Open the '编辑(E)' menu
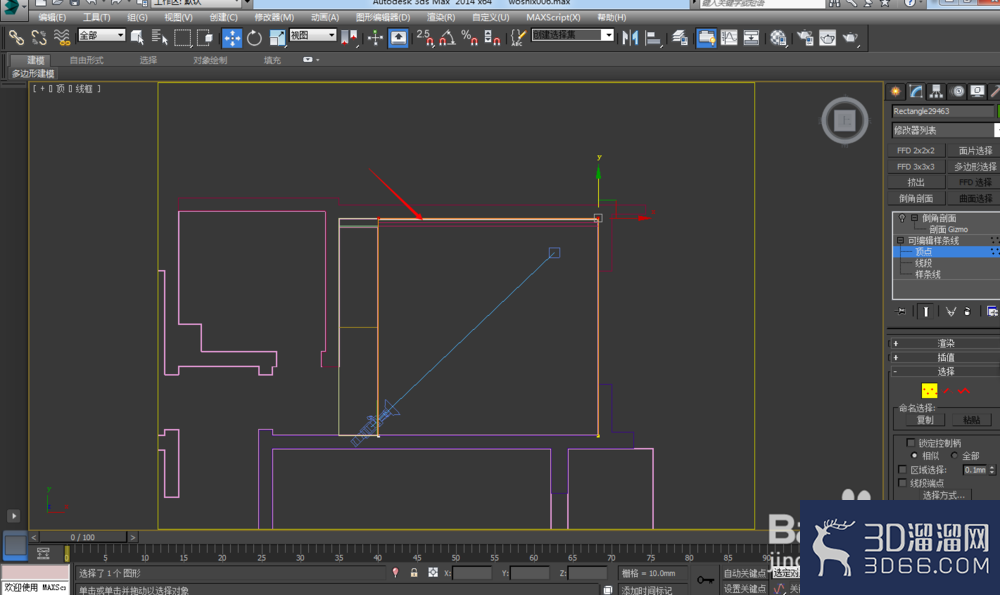 (52, 17)
